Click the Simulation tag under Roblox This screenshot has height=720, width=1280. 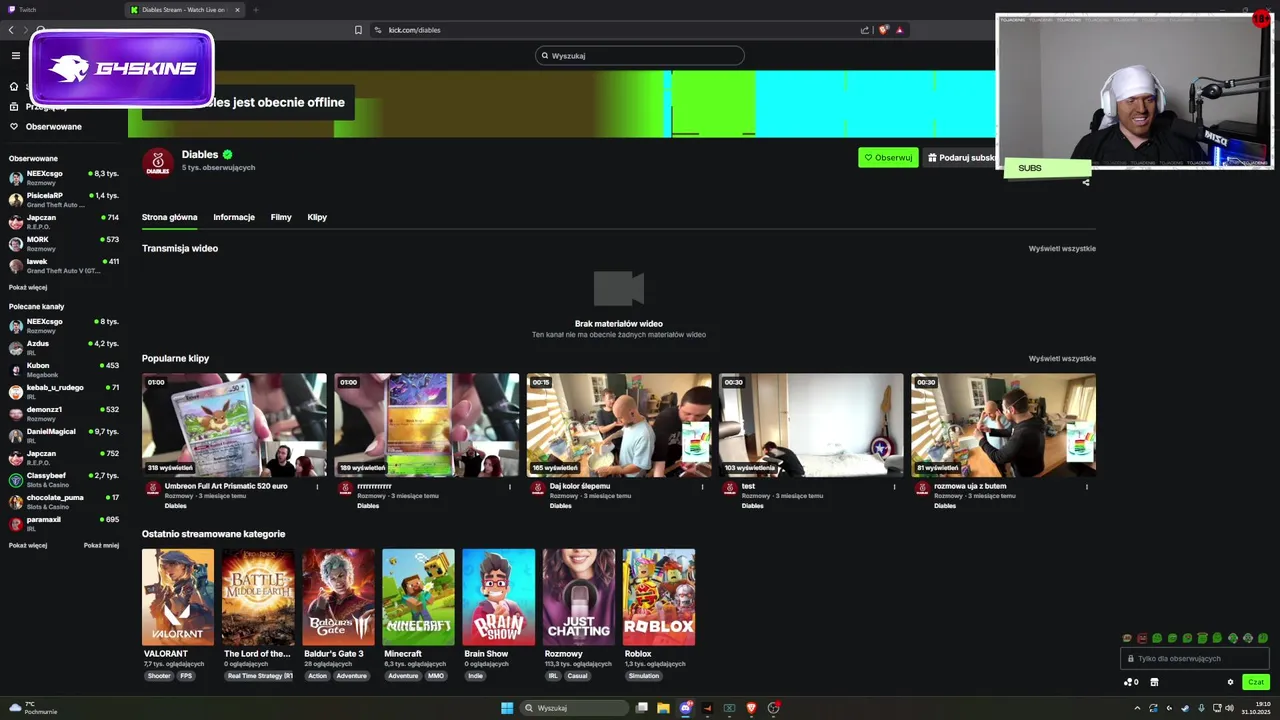pos(644,676)
